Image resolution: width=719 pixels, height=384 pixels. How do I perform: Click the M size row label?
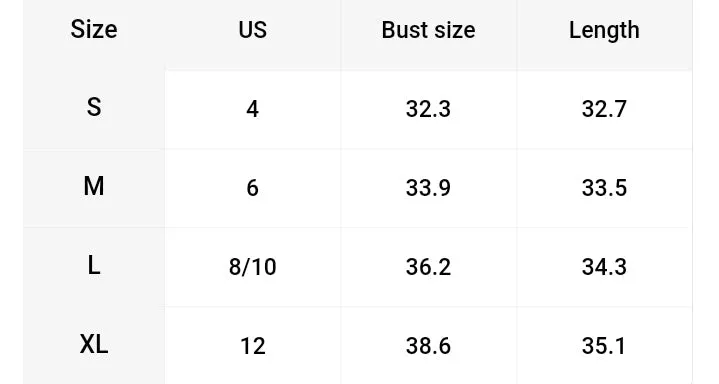click(x=94, y=187)
